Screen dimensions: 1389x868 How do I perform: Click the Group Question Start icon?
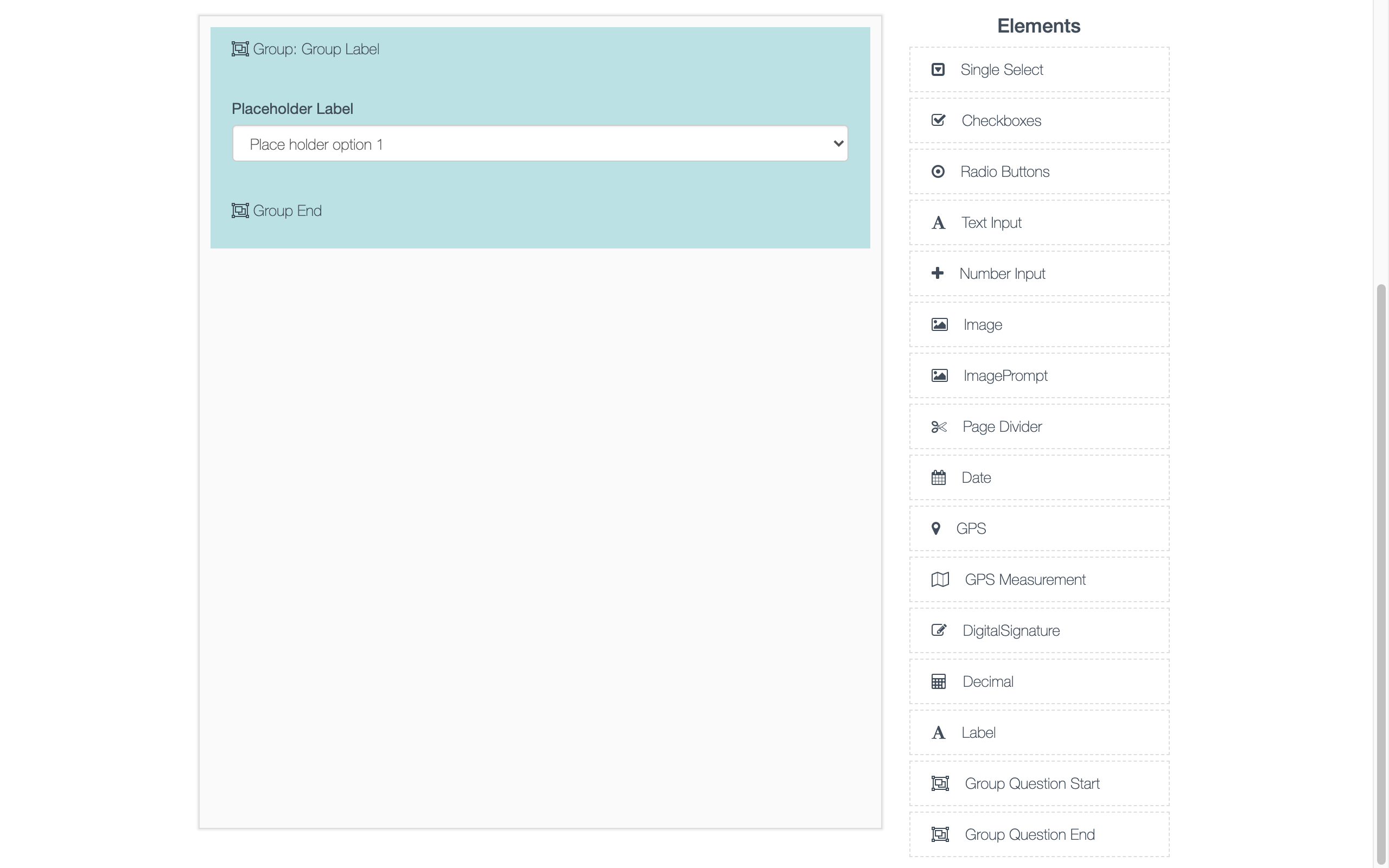940,783
